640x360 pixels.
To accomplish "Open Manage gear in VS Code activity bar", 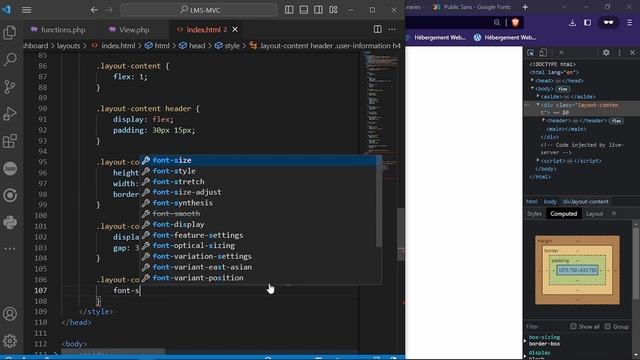I will (10, 341).
